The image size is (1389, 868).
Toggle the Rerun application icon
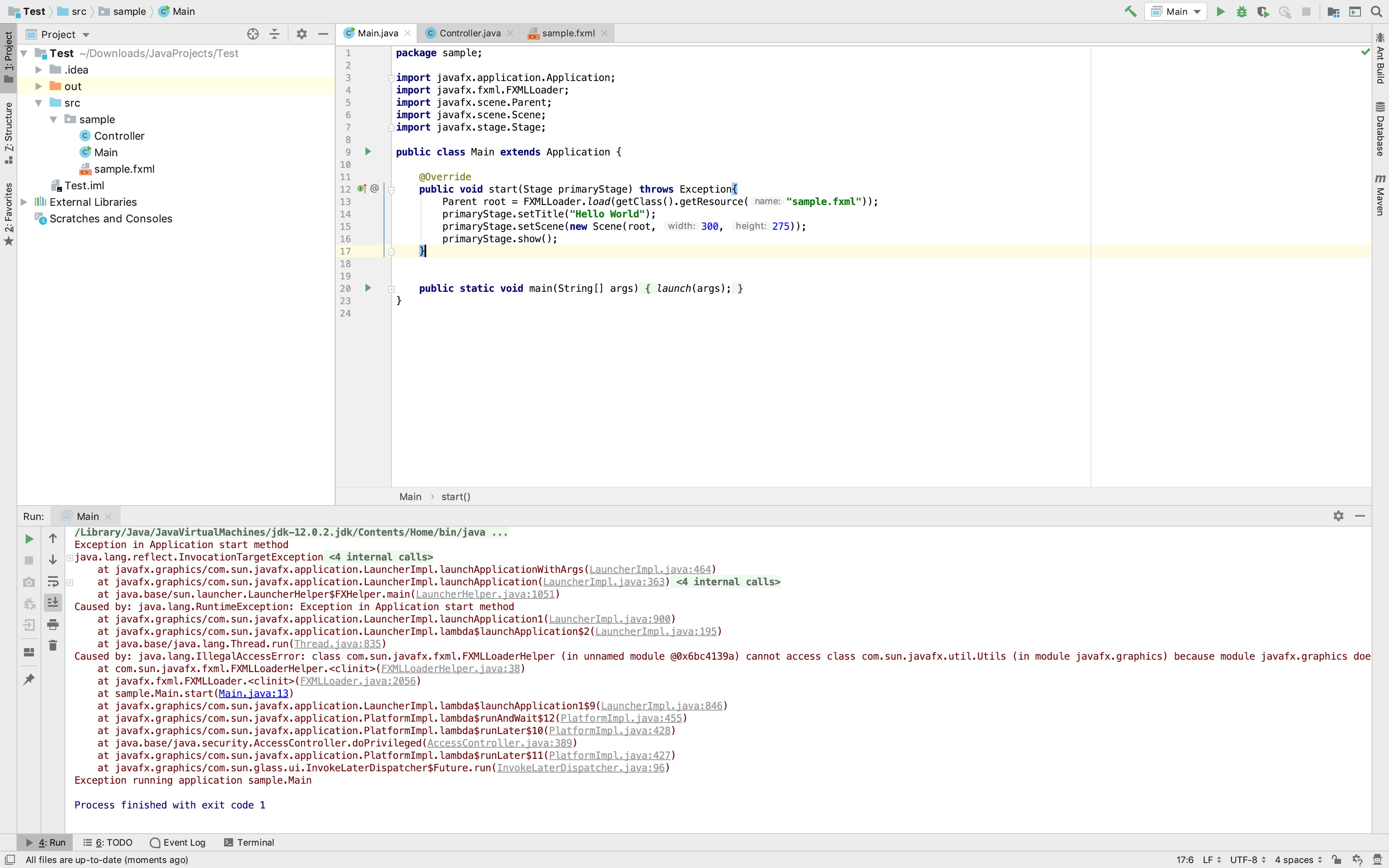[28, 538]
